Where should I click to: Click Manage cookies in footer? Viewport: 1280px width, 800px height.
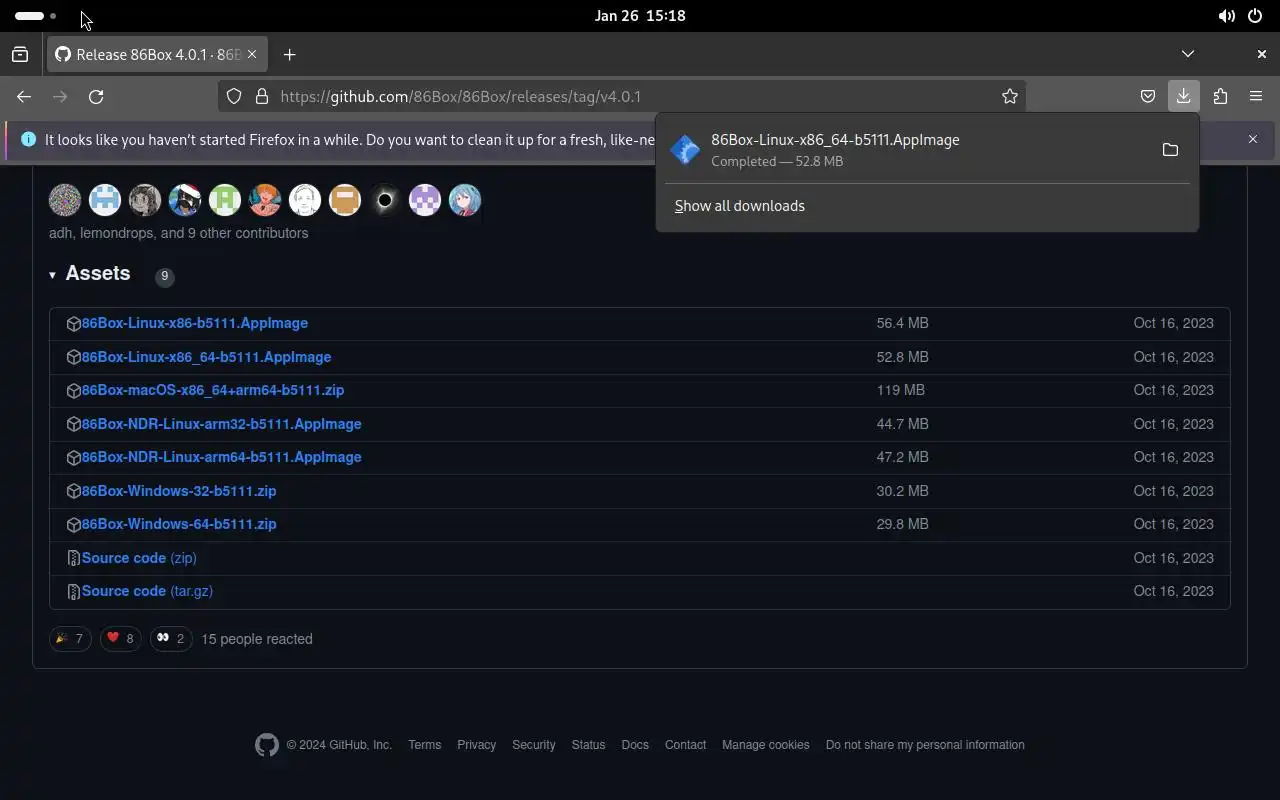tap(766, 745)
